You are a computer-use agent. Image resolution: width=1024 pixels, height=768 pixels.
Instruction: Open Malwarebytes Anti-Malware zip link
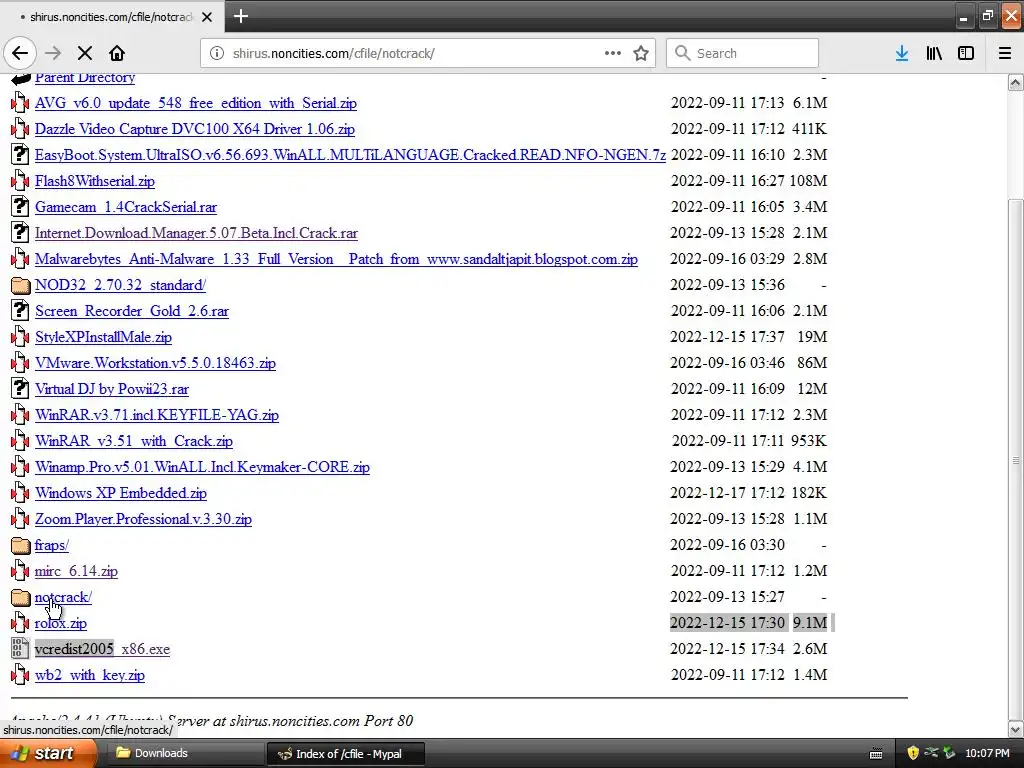coord(336,259)
